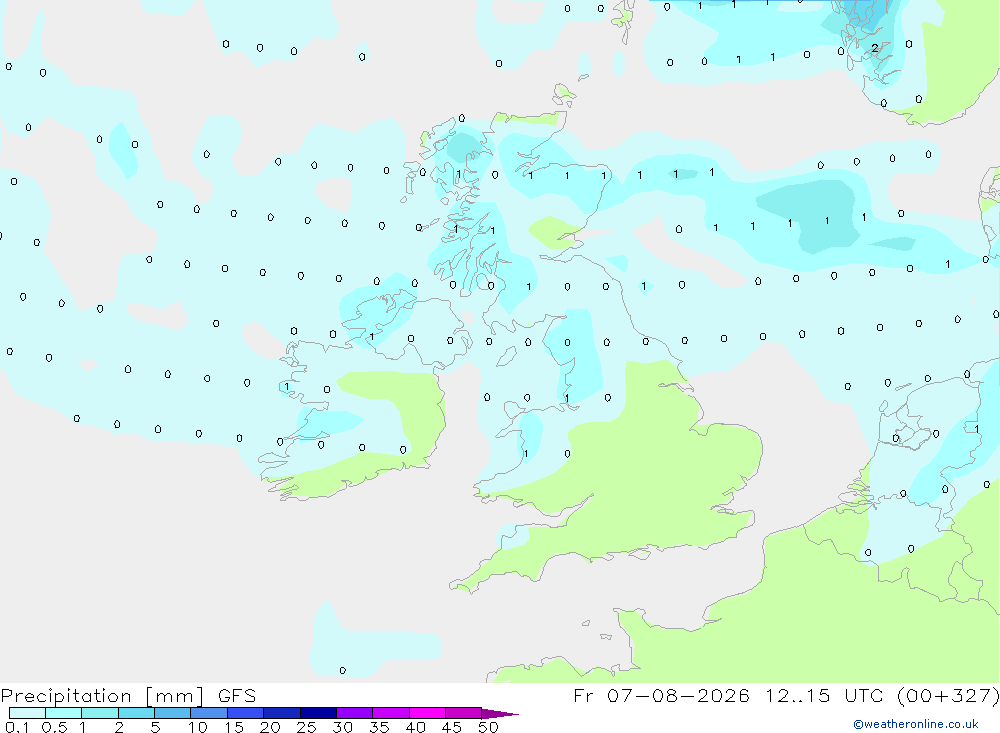The height and width of the screenshot is (733, 1000).
Task: Select the 25–30 mm navy legend swatch
Action: coord(318,713)
